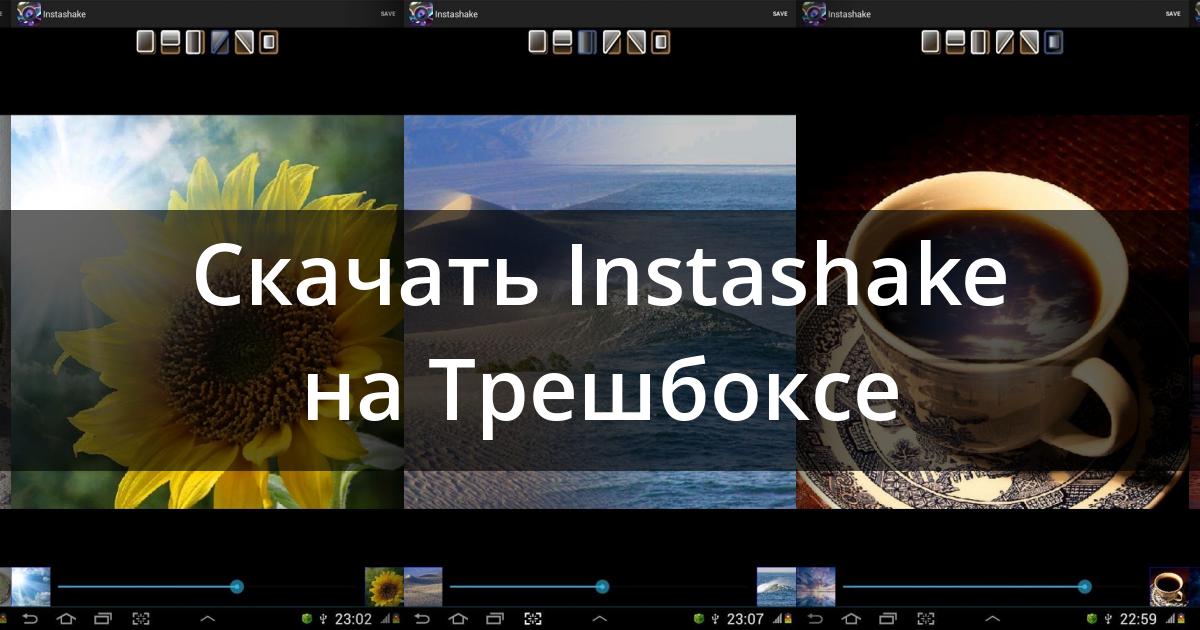Pick the sunny sky source thumbnail

coord(31,587)
